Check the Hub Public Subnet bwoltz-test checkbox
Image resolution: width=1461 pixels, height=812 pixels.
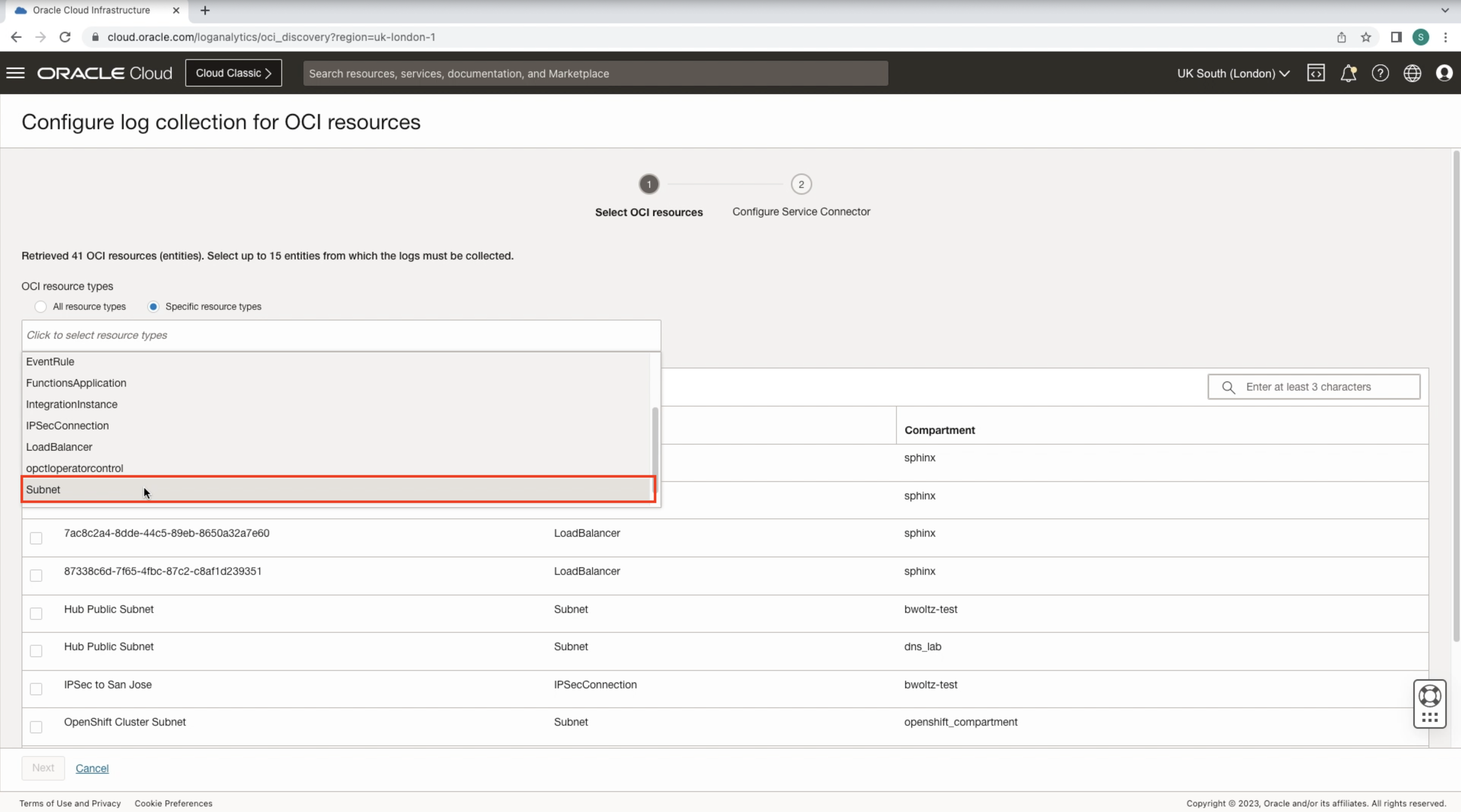36,613
